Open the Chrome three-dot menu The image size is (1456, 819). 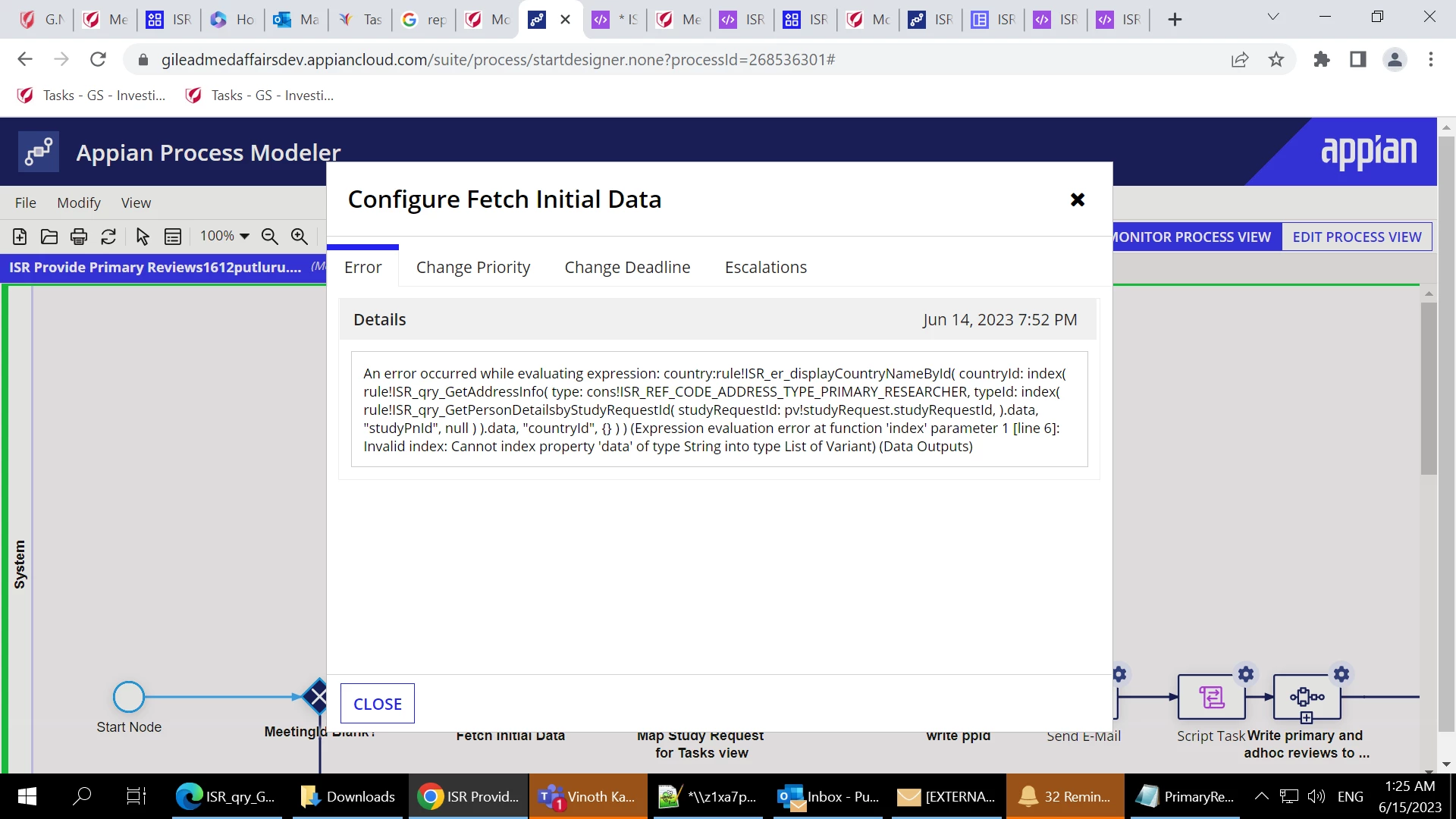tap(1431, 59)
